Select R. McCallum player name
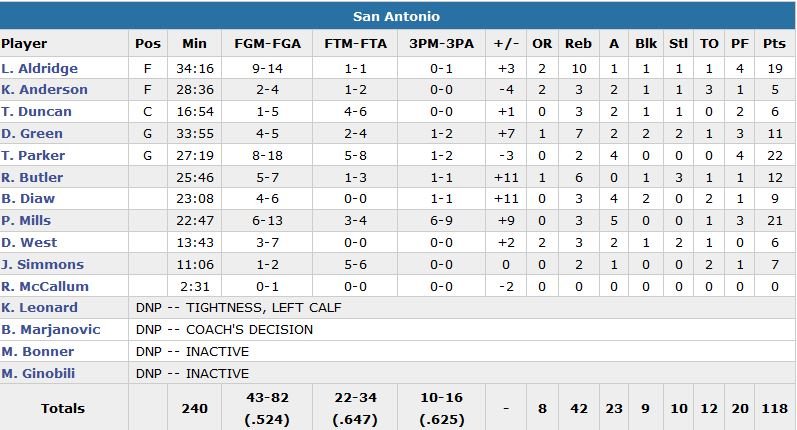The height and width of the screenshot is (430, 797). (45, 287)
